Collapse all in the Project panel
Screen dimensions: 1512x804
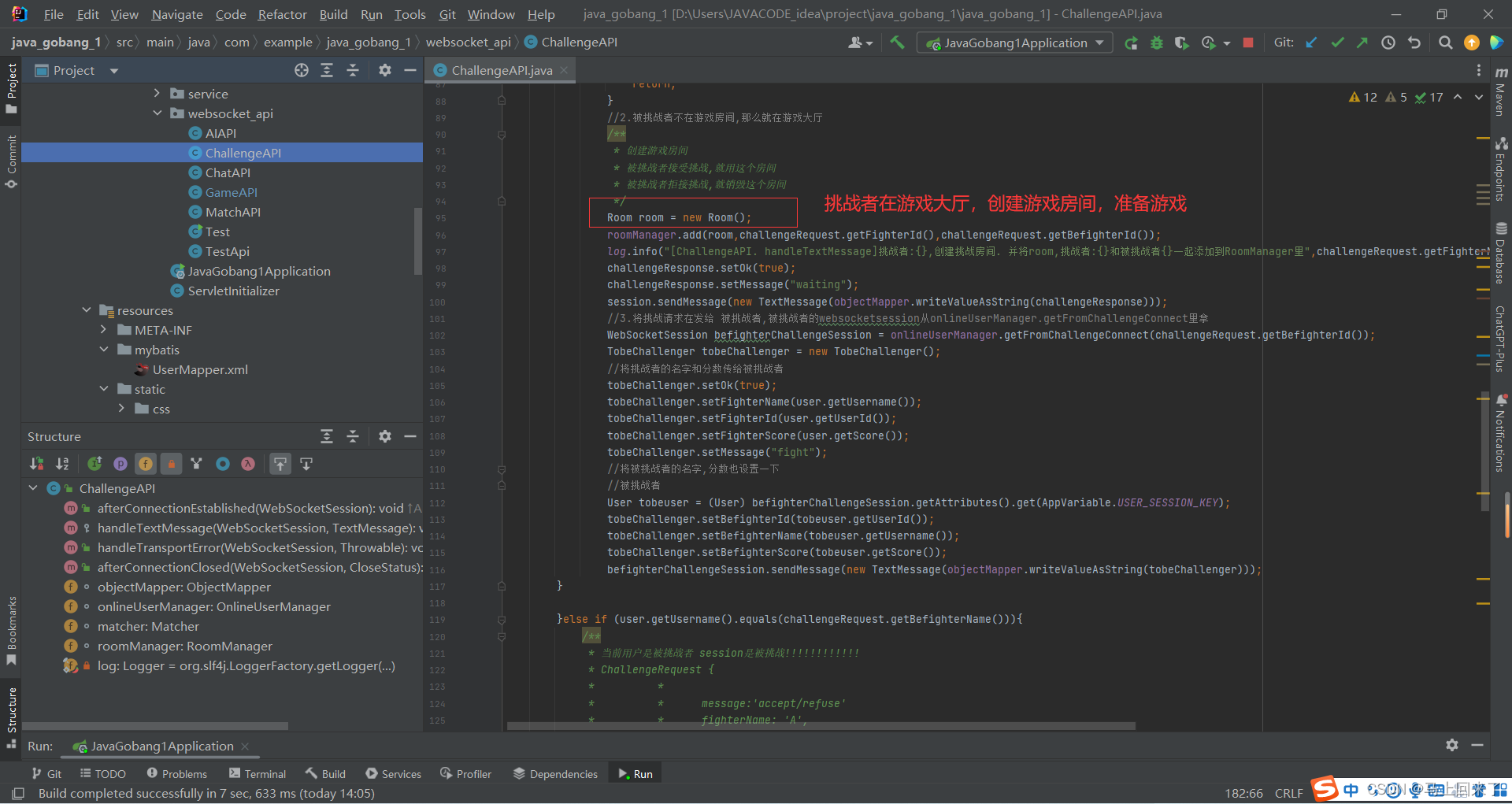[353, 70]
